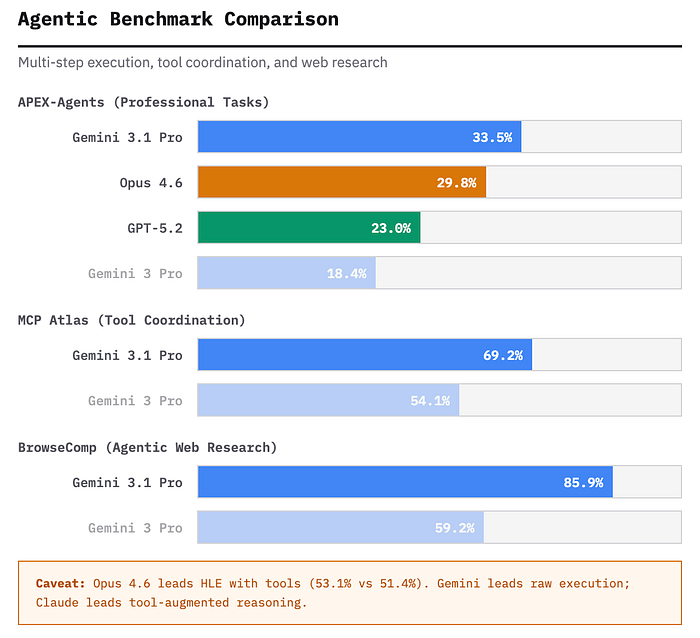Click the "MCP Atlas (Tool Coordination)" heading
Viewport: 700px width, 638px height.
(x=131, y=320)
